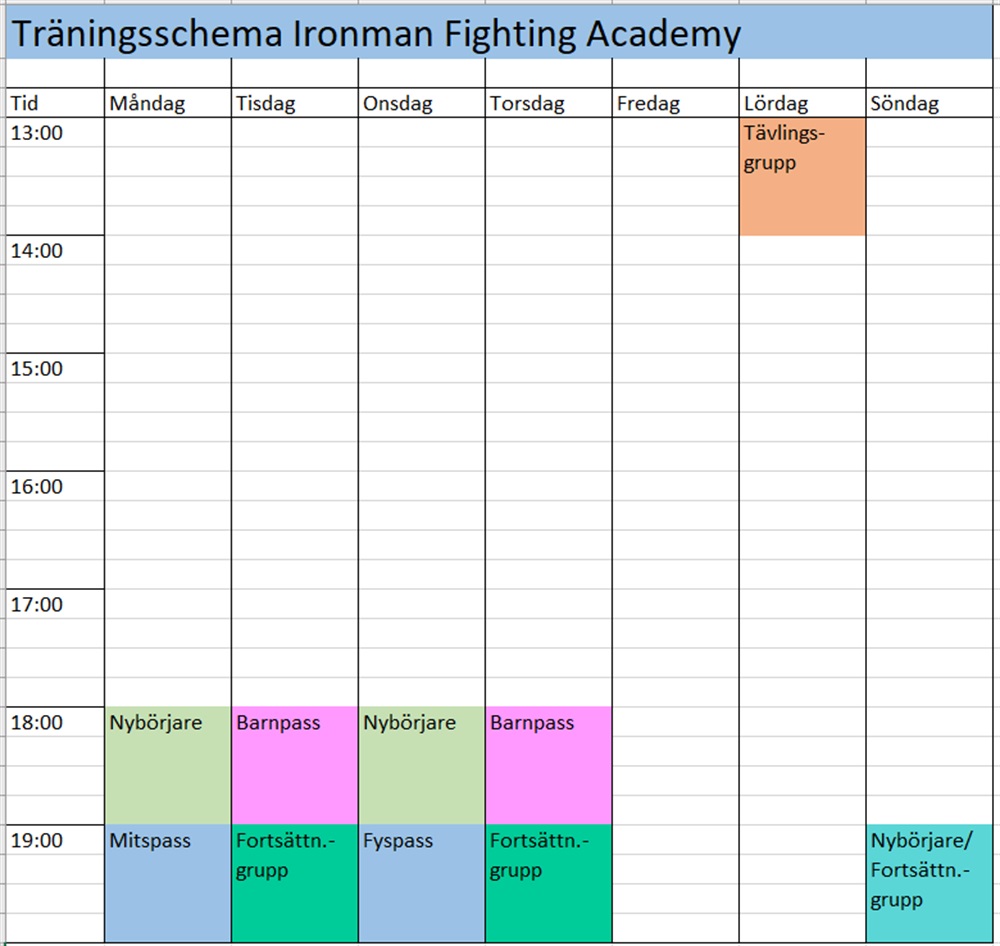Viewport: 1000px width, 946px height.
Task: Select the 15:00 time cell
Action: click(x=54, y=369)
